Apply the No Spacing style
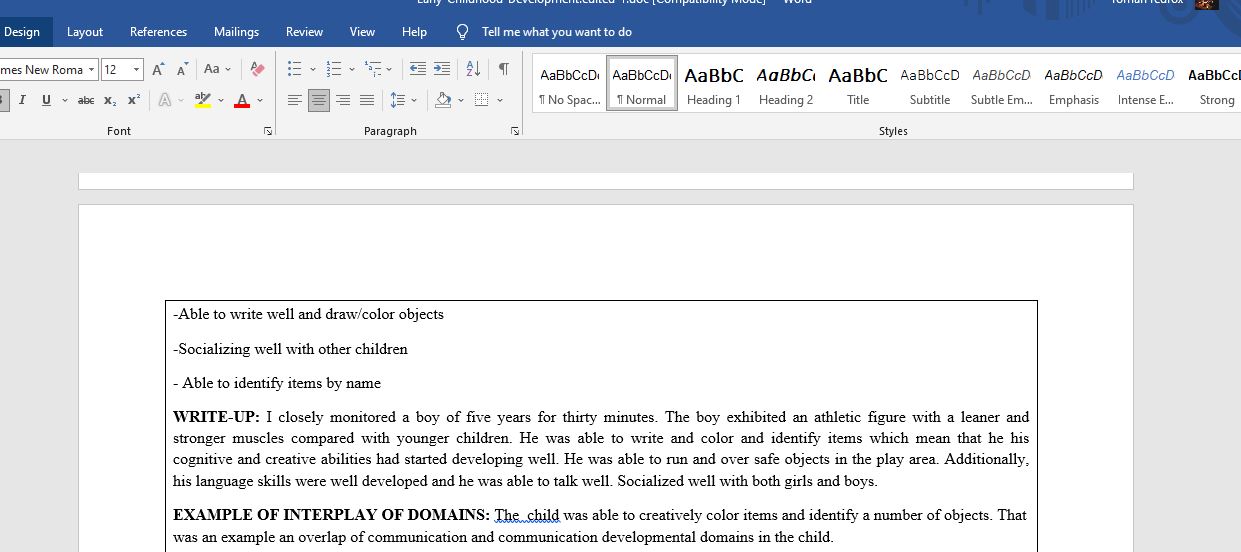Image resolution: width=1241 pixels, height=552 pixels. coord(570,84)
